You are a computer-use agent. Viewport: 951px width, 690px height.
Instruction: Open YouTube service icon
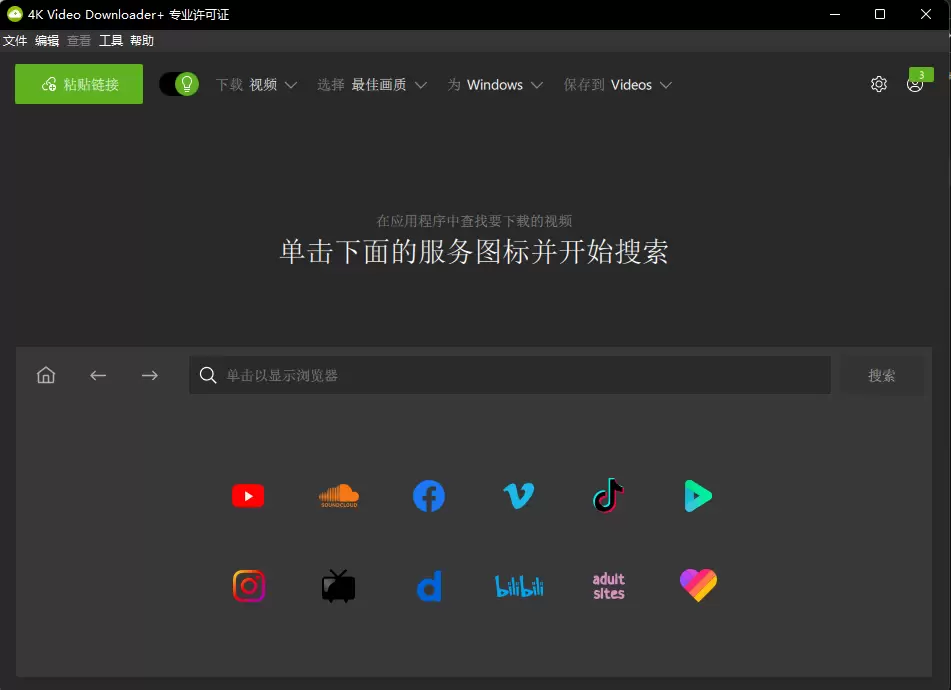(248, 496)
